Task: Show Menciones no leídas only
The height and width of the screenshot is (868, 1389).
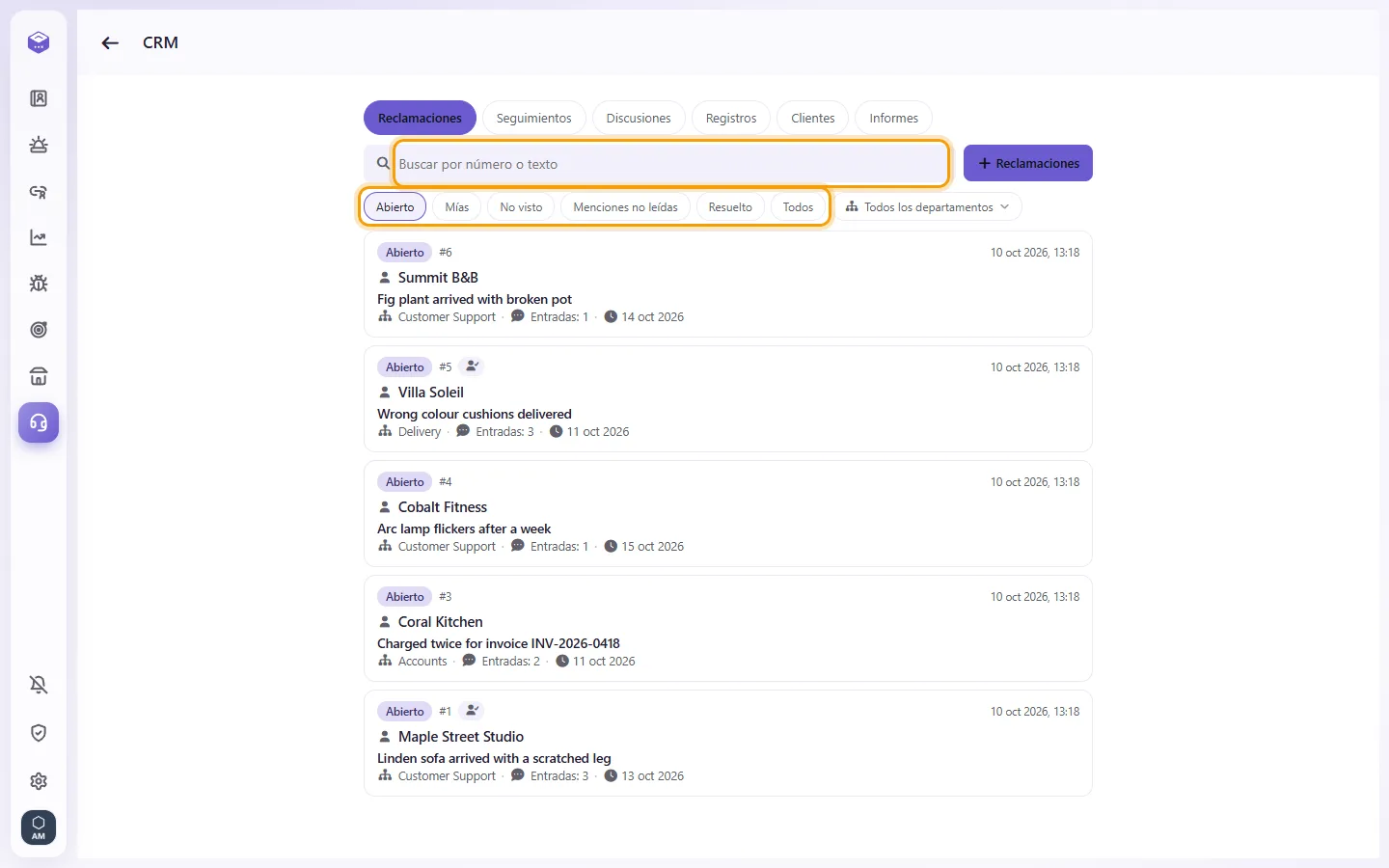Action: [625, 207]
